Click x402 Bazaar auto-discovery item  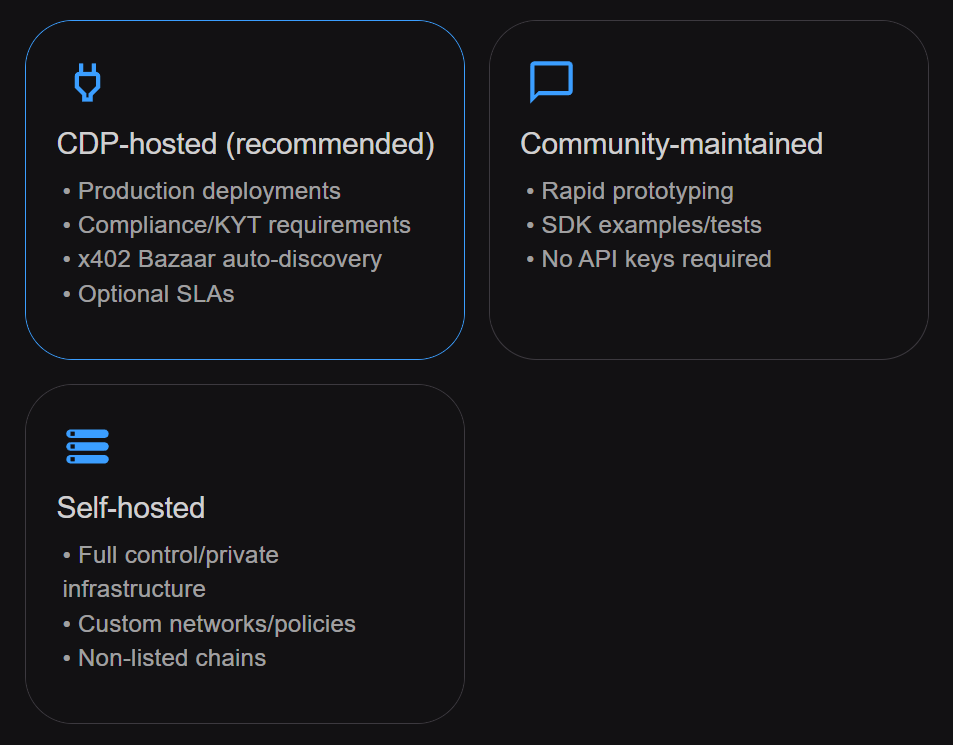[x=229, y=259]
